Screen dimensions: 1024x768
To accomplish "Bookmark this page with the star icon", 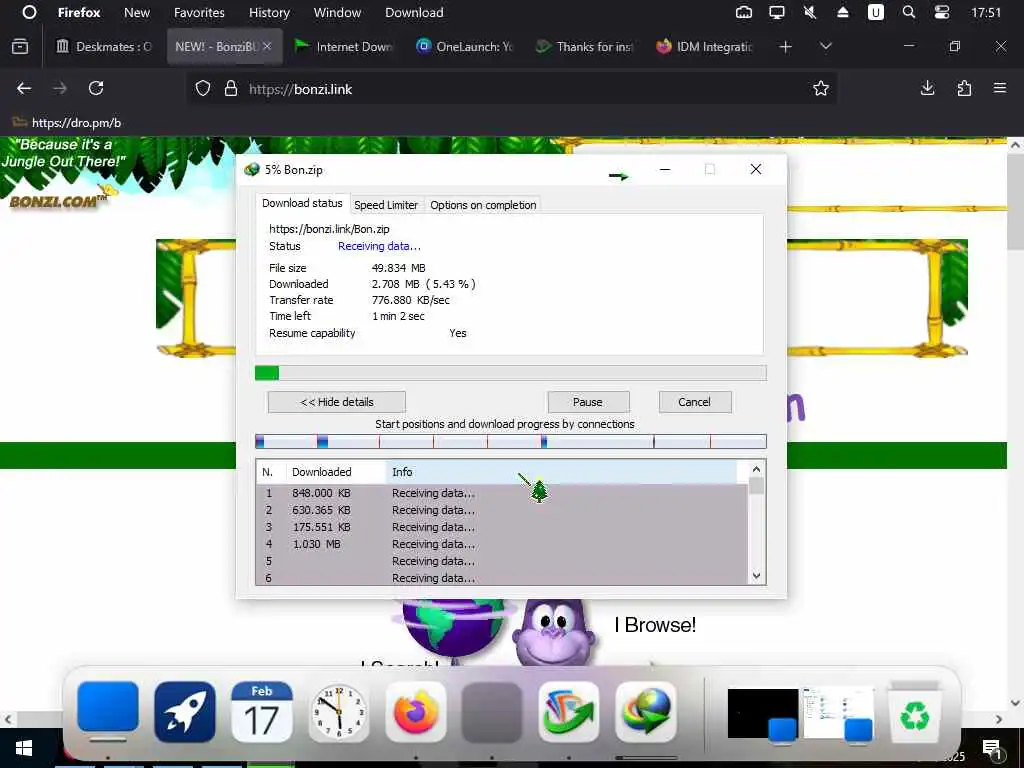I will [x=821, y=88].
